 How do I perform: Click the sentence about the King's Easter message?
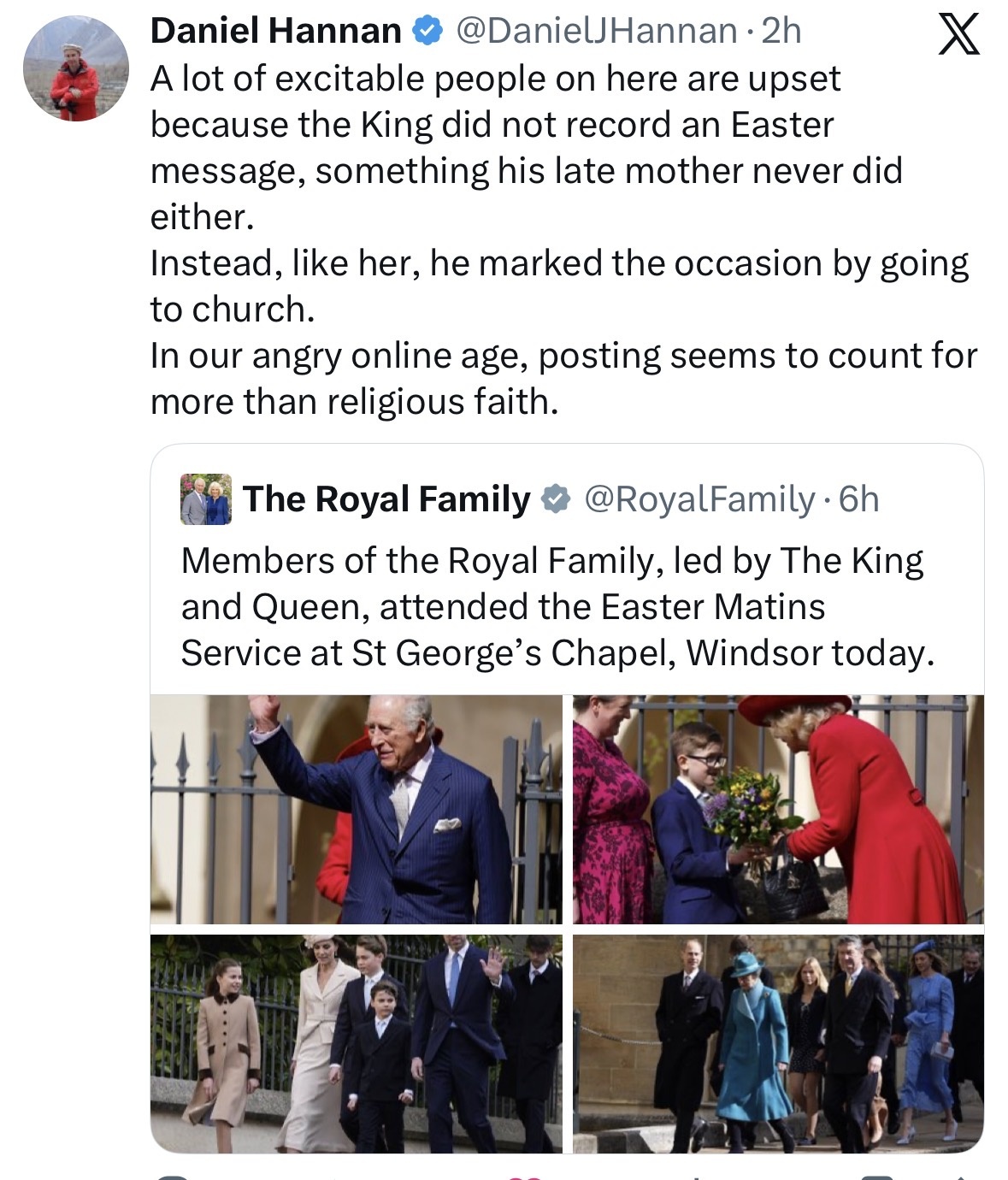(526, 147)
